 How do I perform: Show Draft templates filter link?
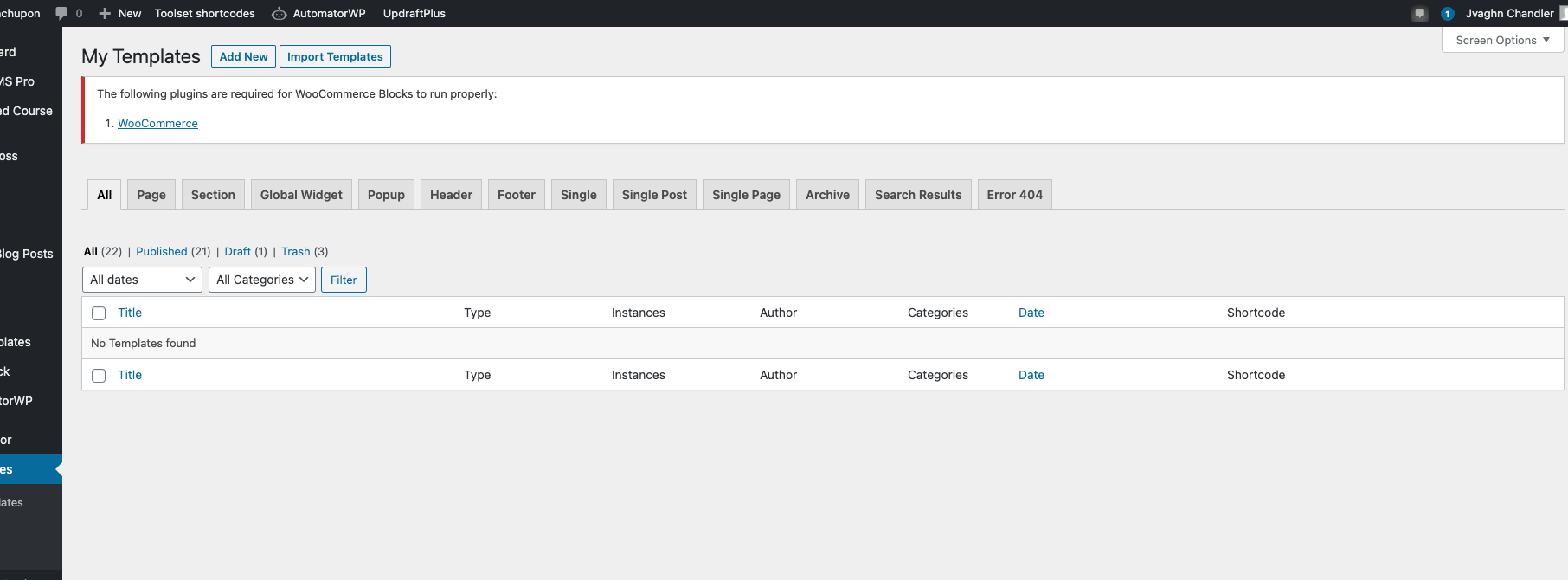[x=237, y=252]
